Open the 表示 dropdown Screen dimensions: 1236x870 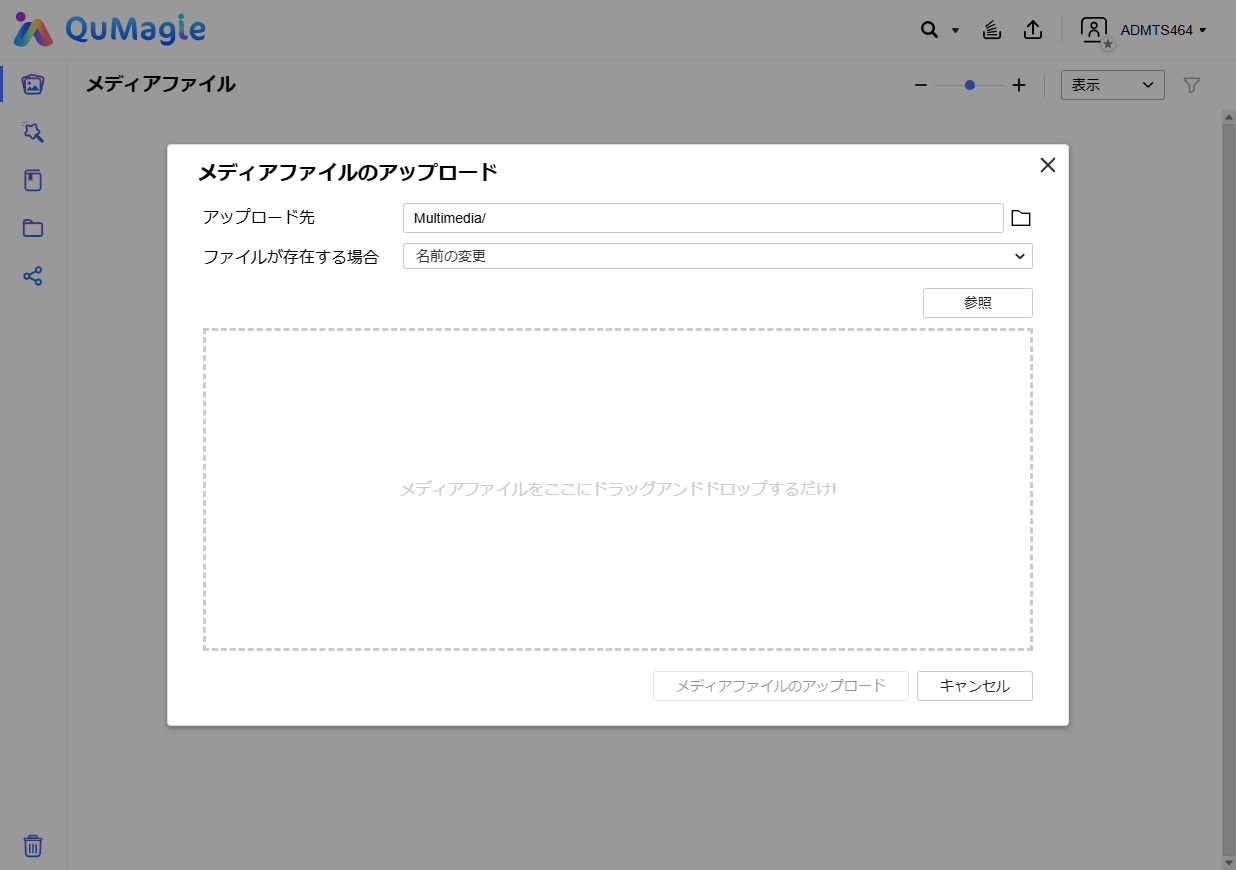(1112, 85)
